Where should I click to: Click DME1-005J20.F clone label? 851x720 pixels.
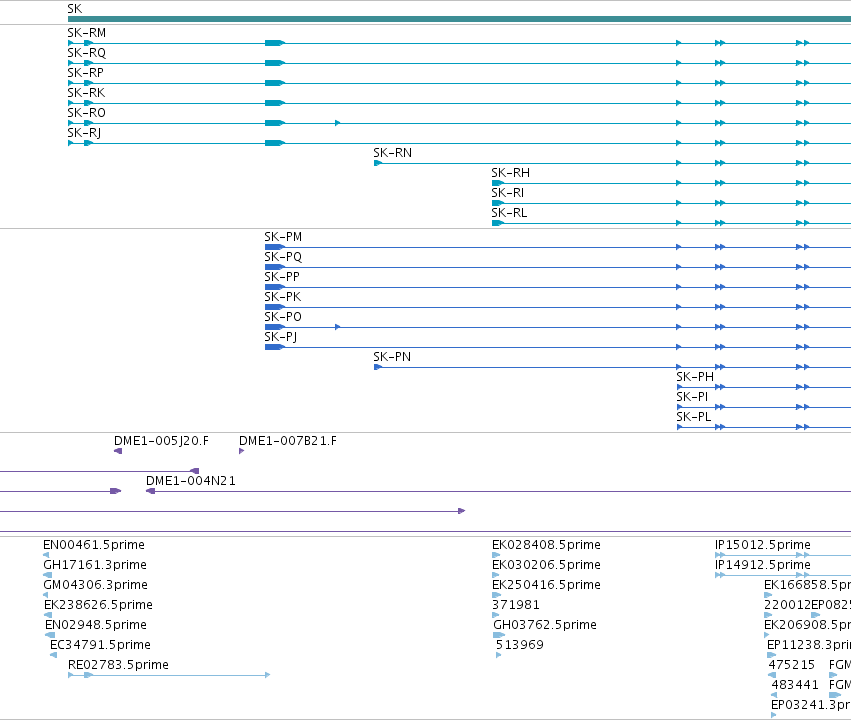tap(161, 441)
